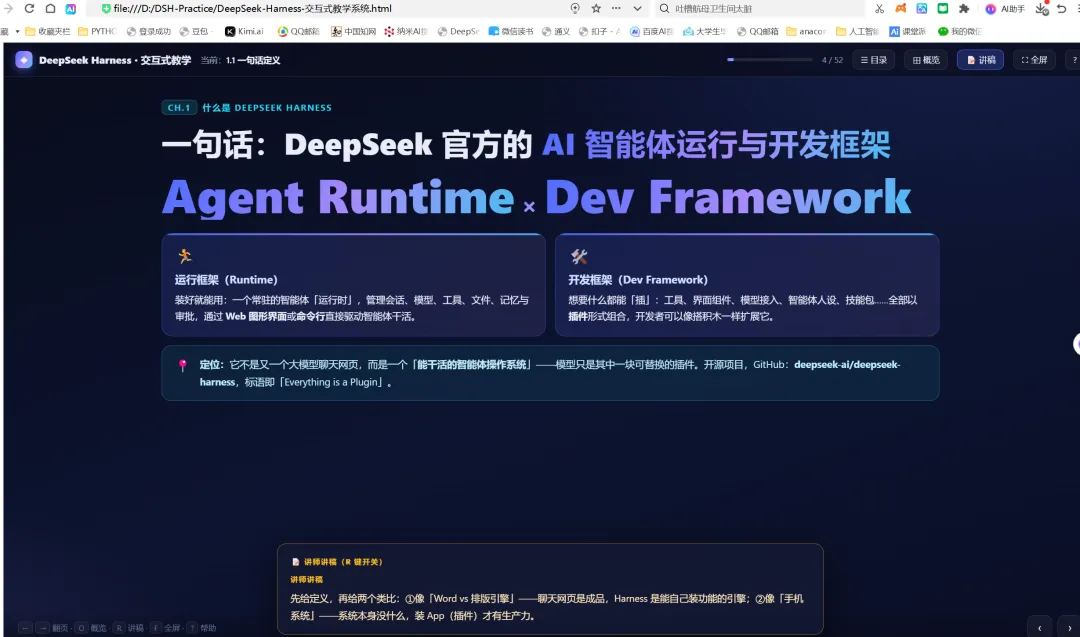Click the document icon on the 讲师讲稿 panel
1080x637 pixels.
[x=295, y=562]
